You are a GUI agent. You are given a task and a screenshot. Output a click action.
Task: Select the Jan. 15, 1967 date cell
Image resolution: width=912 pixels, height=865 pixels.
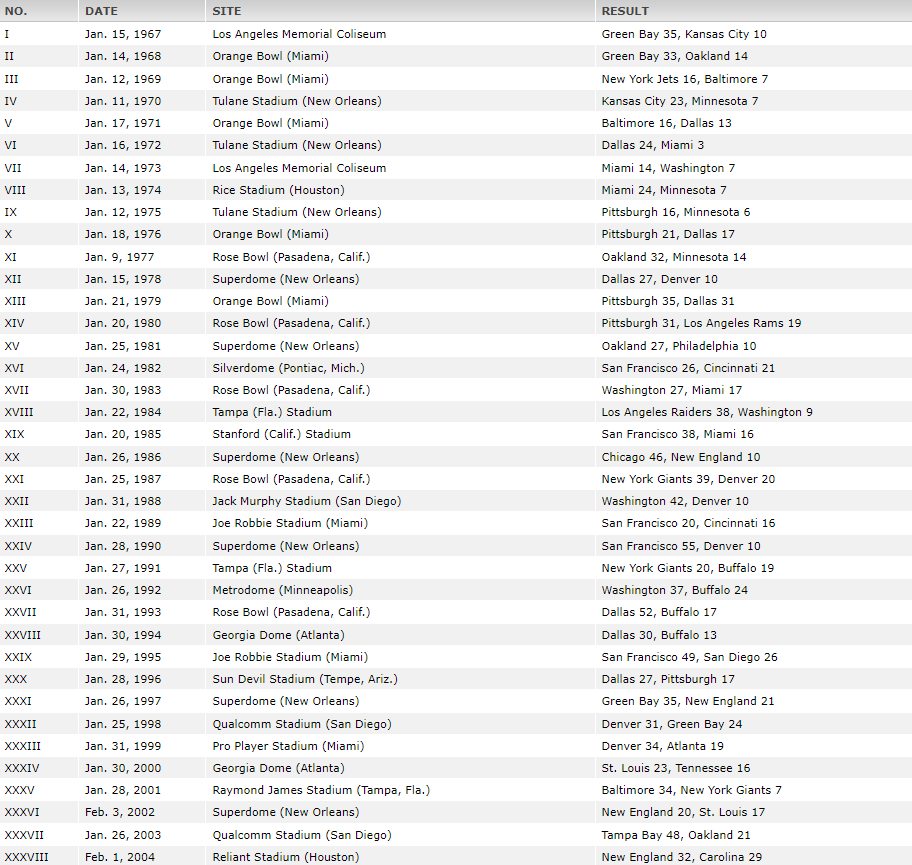click(123, 34)
